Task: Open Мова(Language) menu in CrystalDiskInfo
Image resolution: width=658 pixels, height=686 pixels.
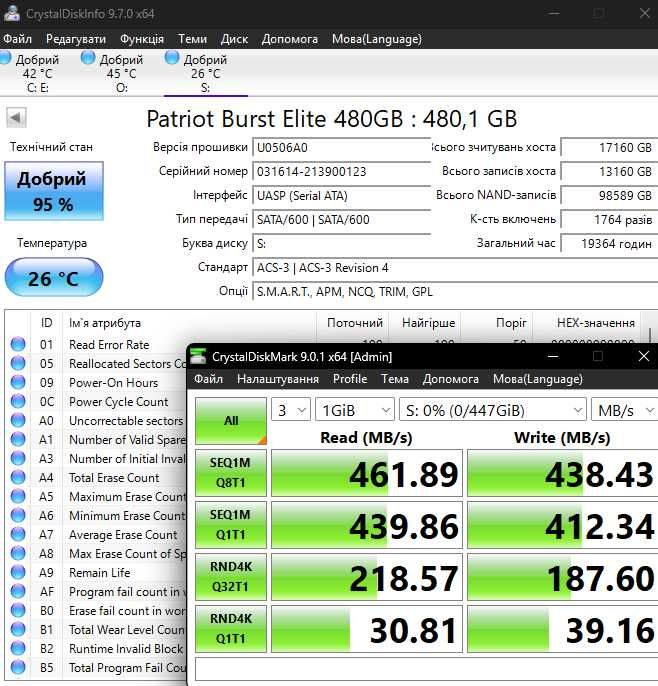Action: click(x=377, y=39)
